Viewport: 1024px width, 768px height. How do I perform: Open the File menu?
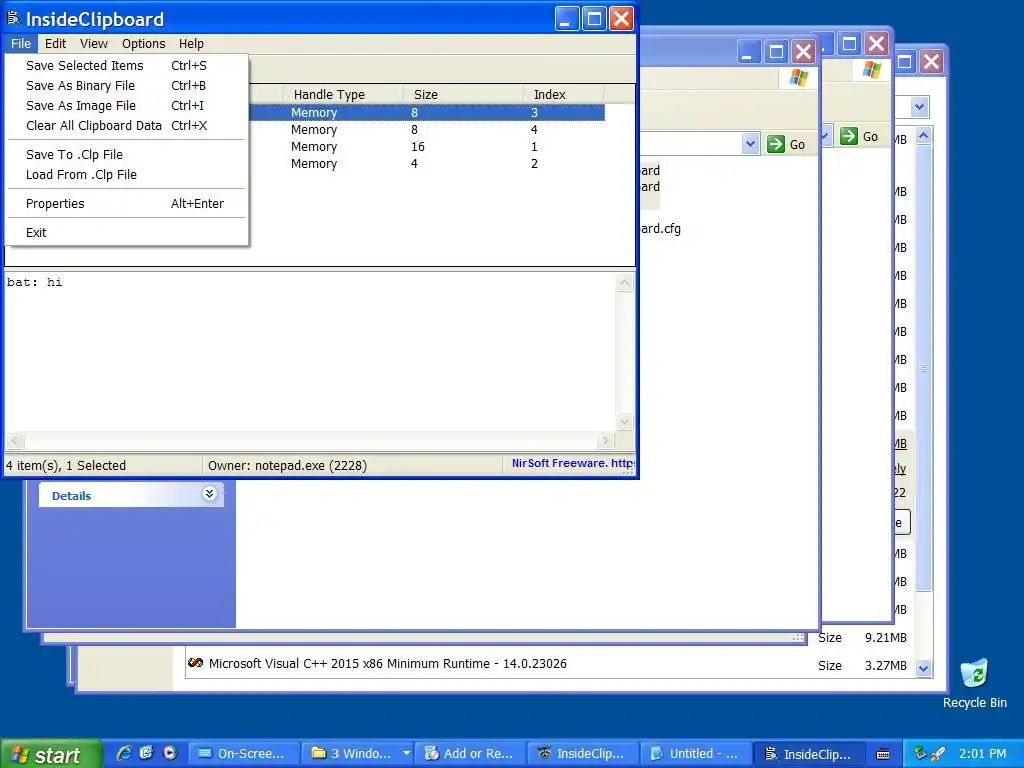[x=21, y=44]
